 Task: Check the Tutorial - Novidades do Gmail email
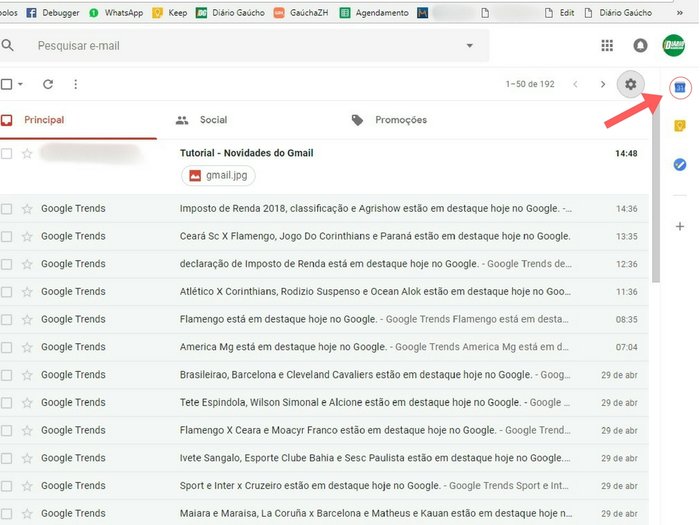[x=6, y=154]
